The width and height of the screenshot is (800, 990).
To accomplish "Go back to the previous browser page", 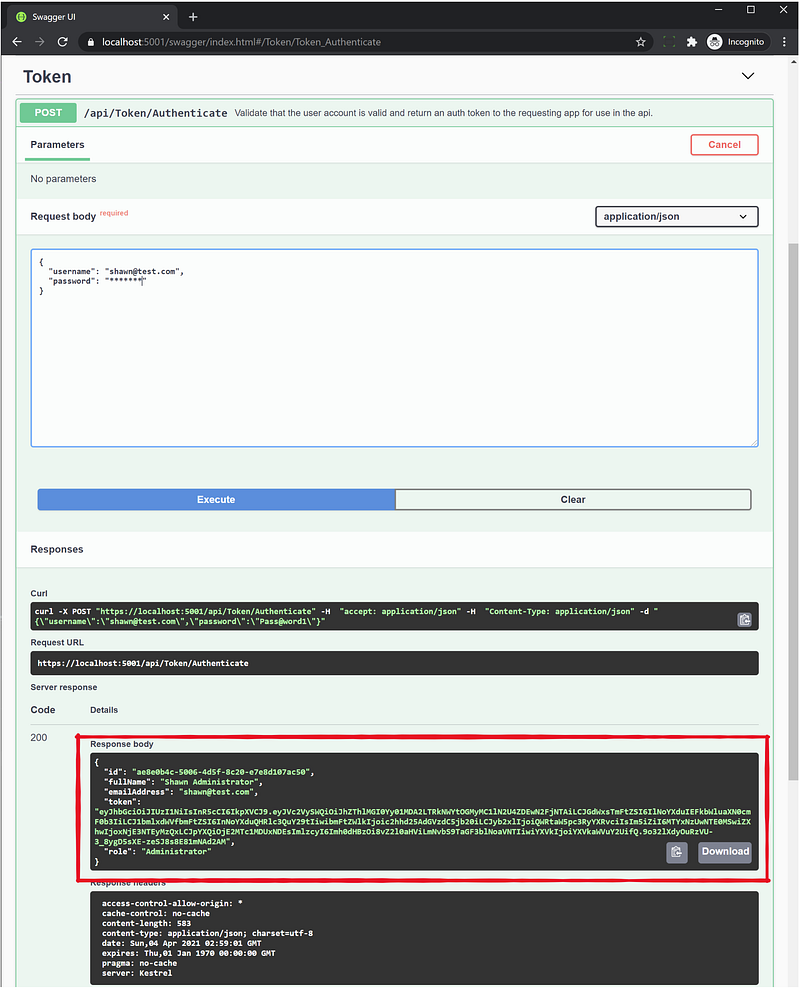I will (17, 42).
